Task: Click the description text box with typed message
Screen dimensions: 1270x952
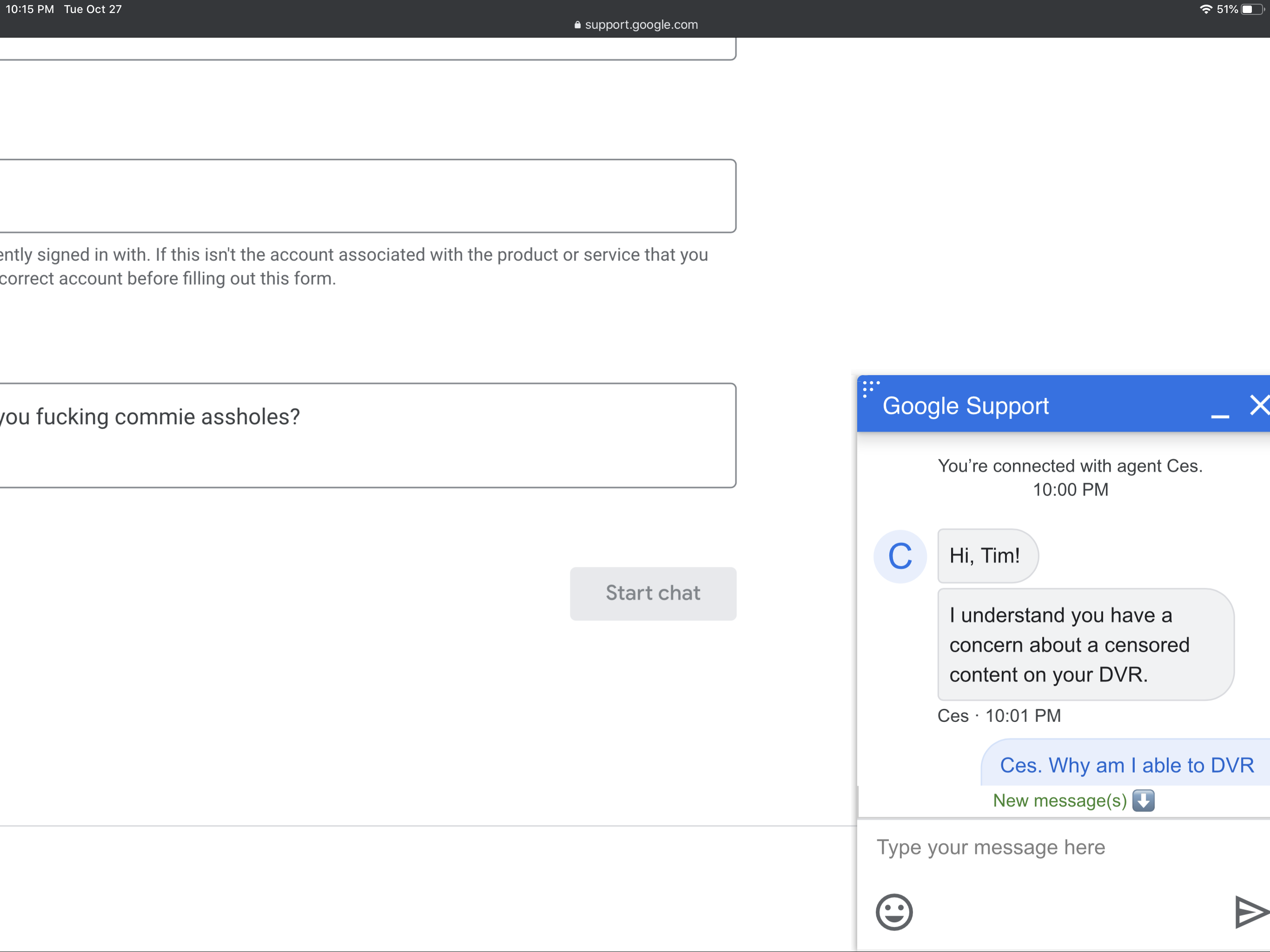Action: 367,435
